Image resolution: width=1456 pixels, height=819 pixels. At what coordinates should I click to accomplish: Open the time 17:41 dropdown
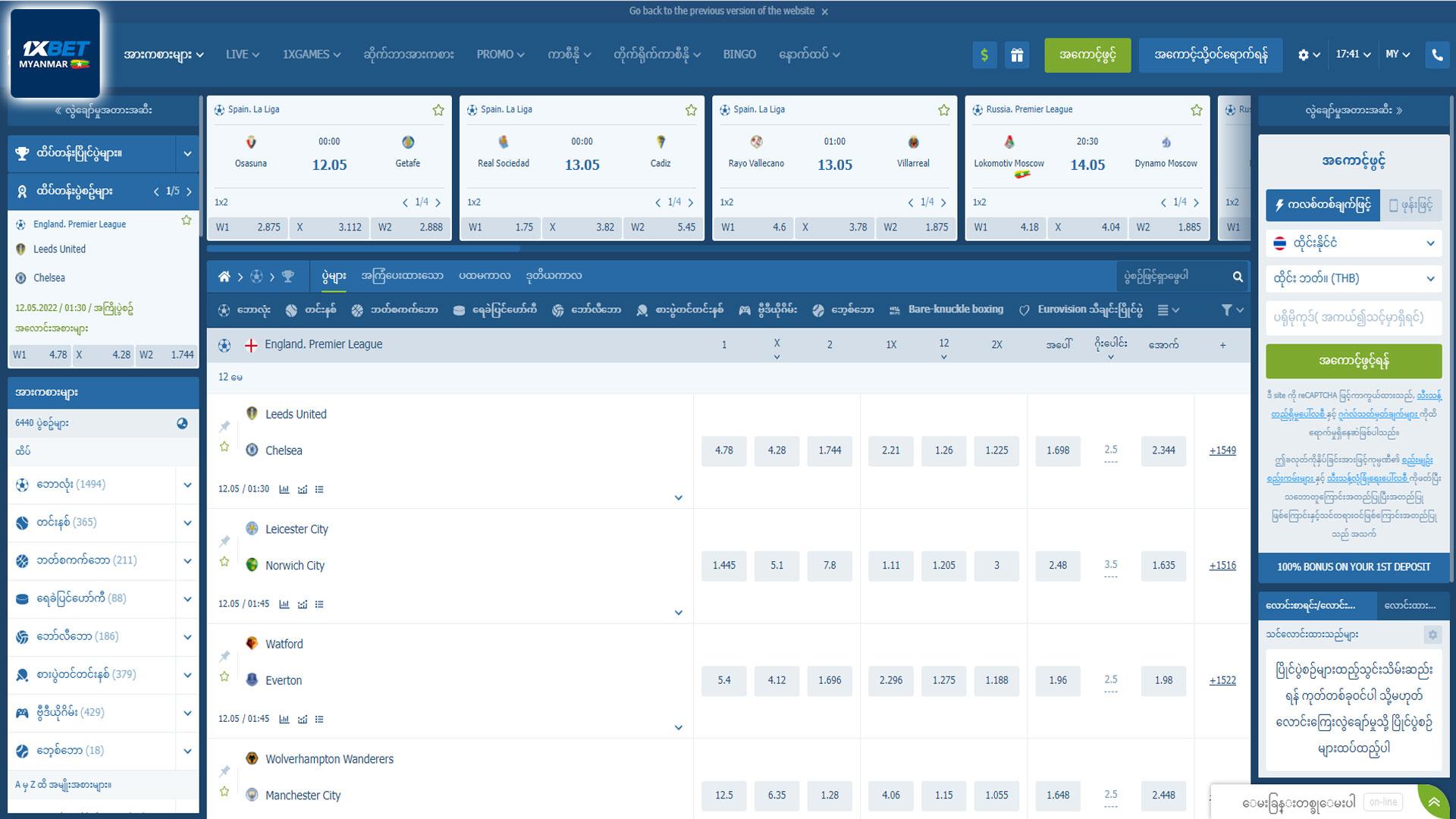point(1353,55)
